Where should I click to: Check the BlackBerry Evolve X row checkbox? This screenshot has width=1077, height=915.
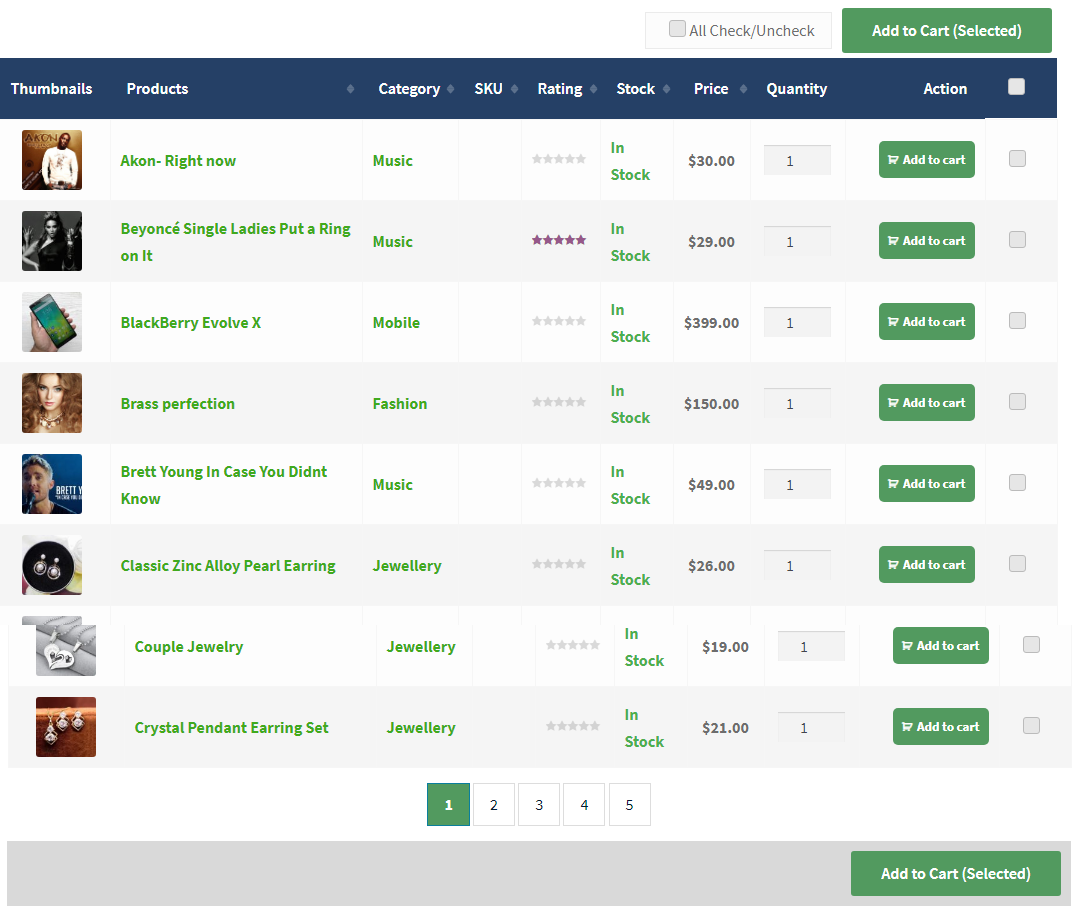pyautogui.click(x=1017, y=321)
